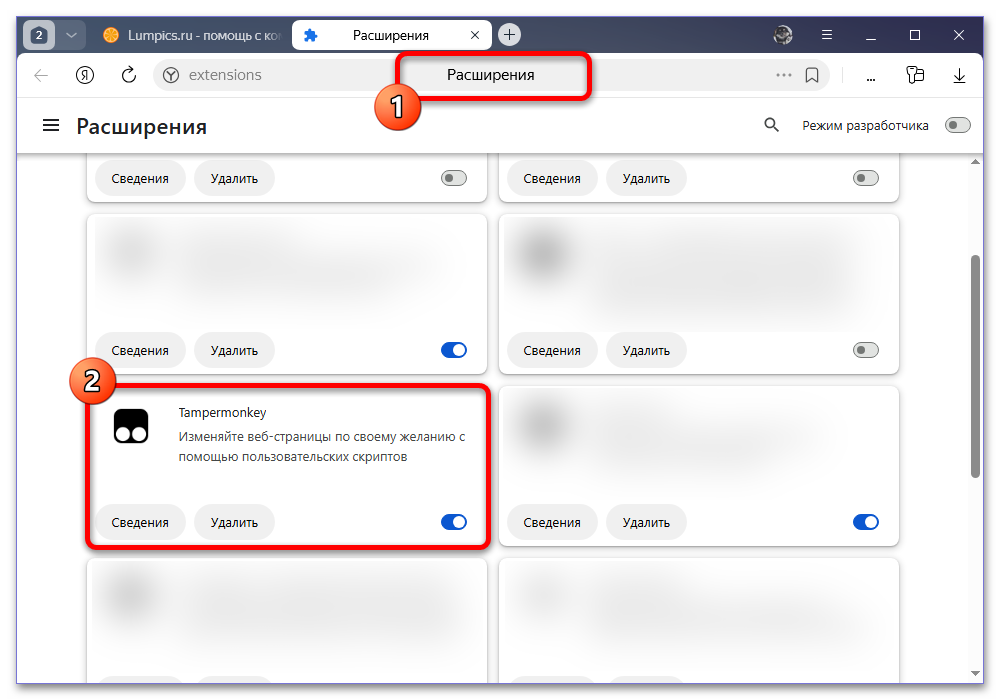Click the Tampermonkey extension icon
This screenshot has width=1000, height=700.
[131, 426]
